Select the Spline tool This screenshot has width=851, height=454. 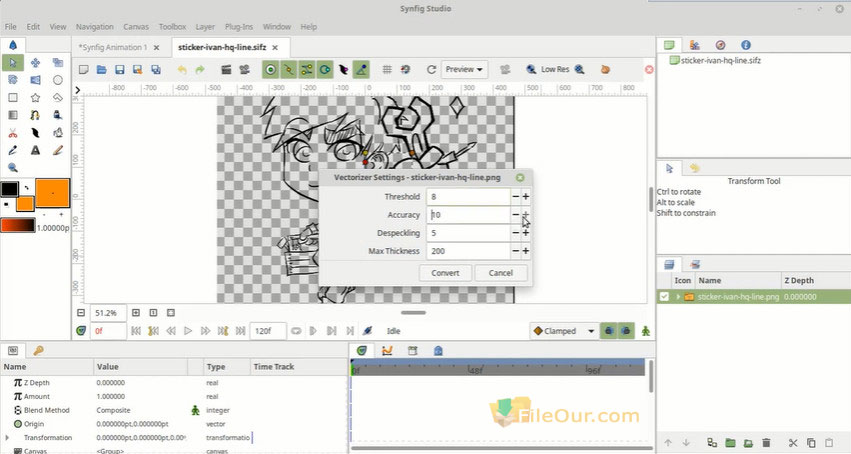click(35, 115)
